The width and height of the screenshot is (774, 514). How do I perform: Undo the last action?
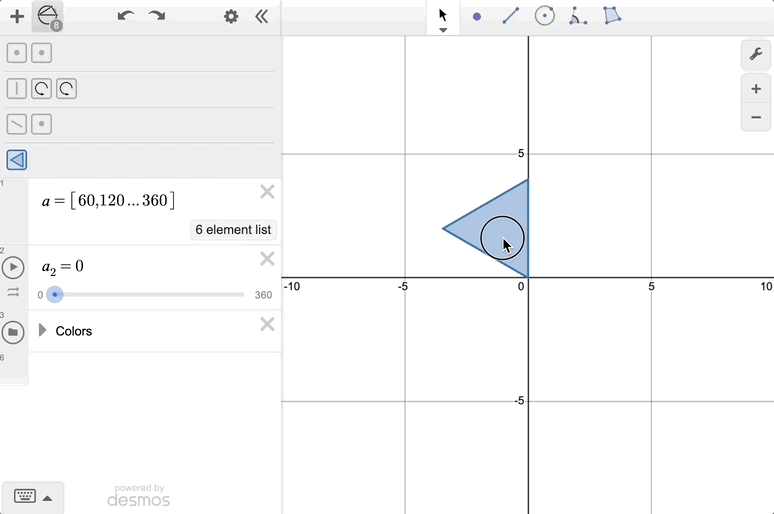pos(125,16)
